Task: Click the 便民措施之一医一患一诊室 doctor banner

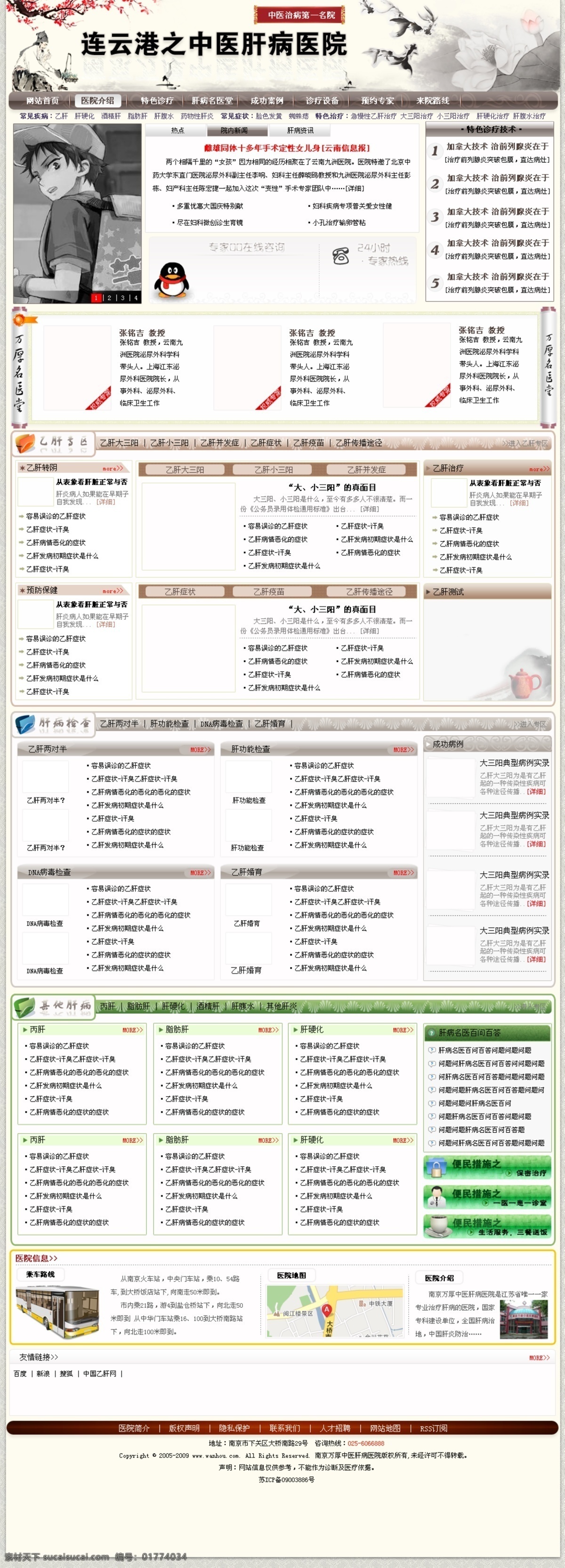Action: (488, 1196)
